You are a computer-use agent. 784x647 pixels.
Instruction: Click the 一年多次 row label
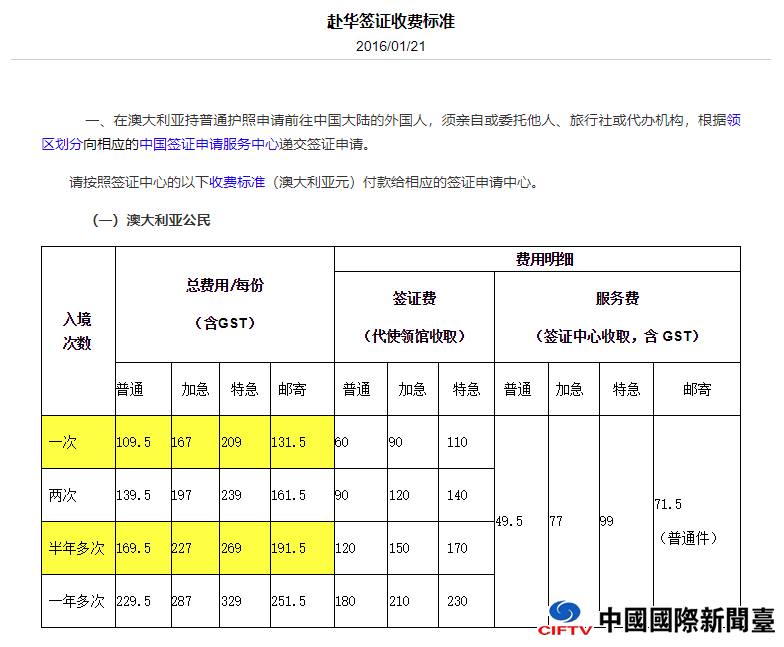point(78,601)
